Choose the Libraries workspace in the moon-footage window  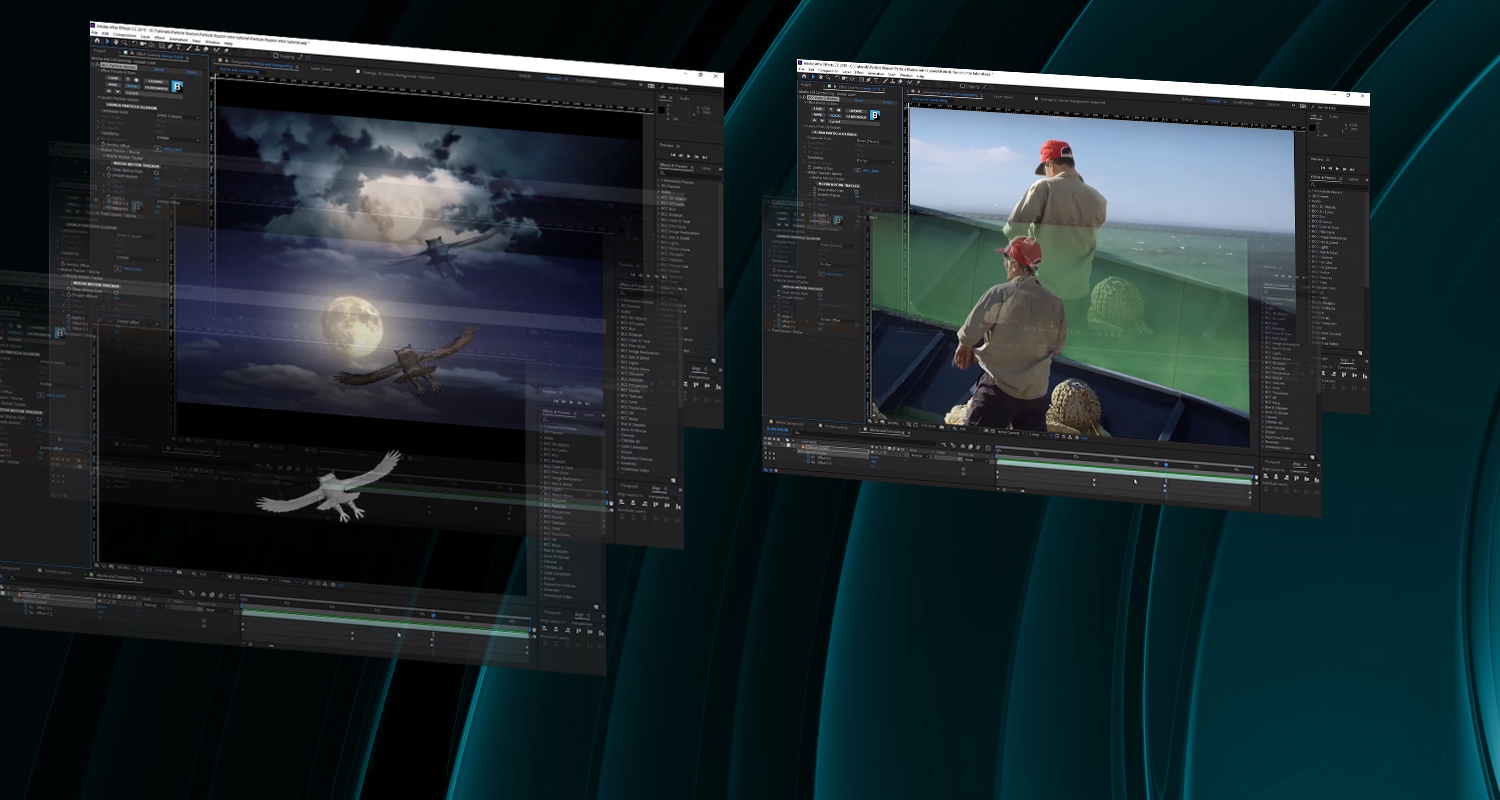pos(619,84)
